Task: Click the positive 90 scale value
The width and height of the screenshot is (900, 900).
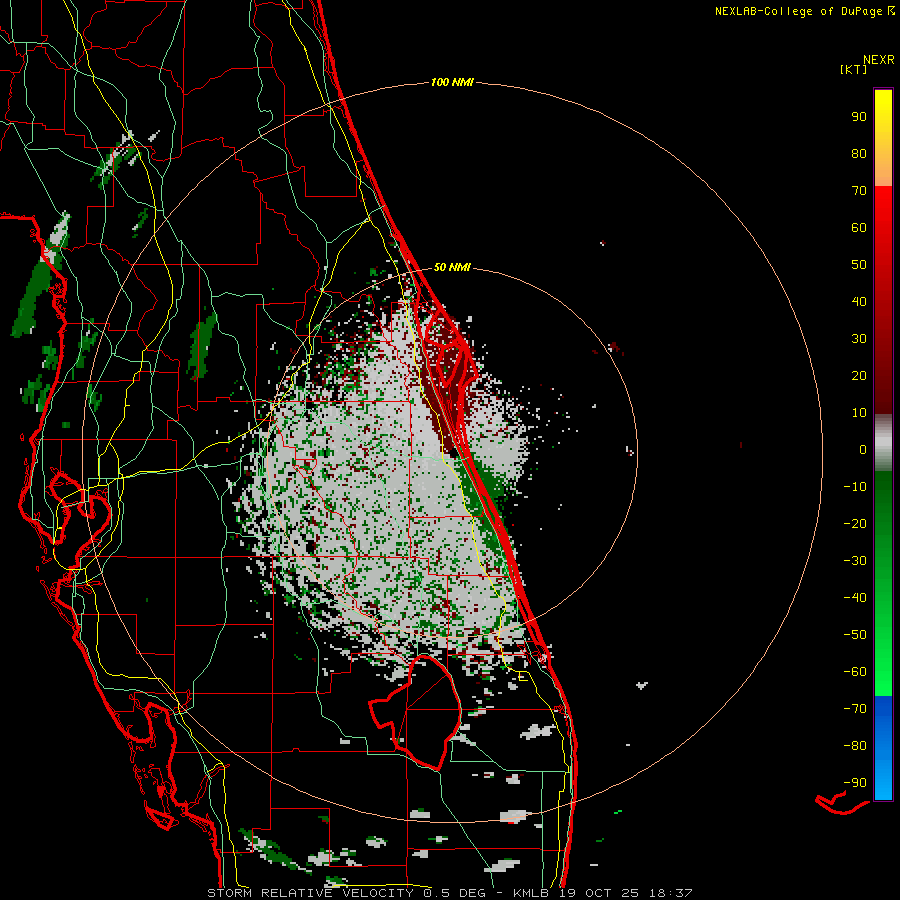Action: [859, 117]
